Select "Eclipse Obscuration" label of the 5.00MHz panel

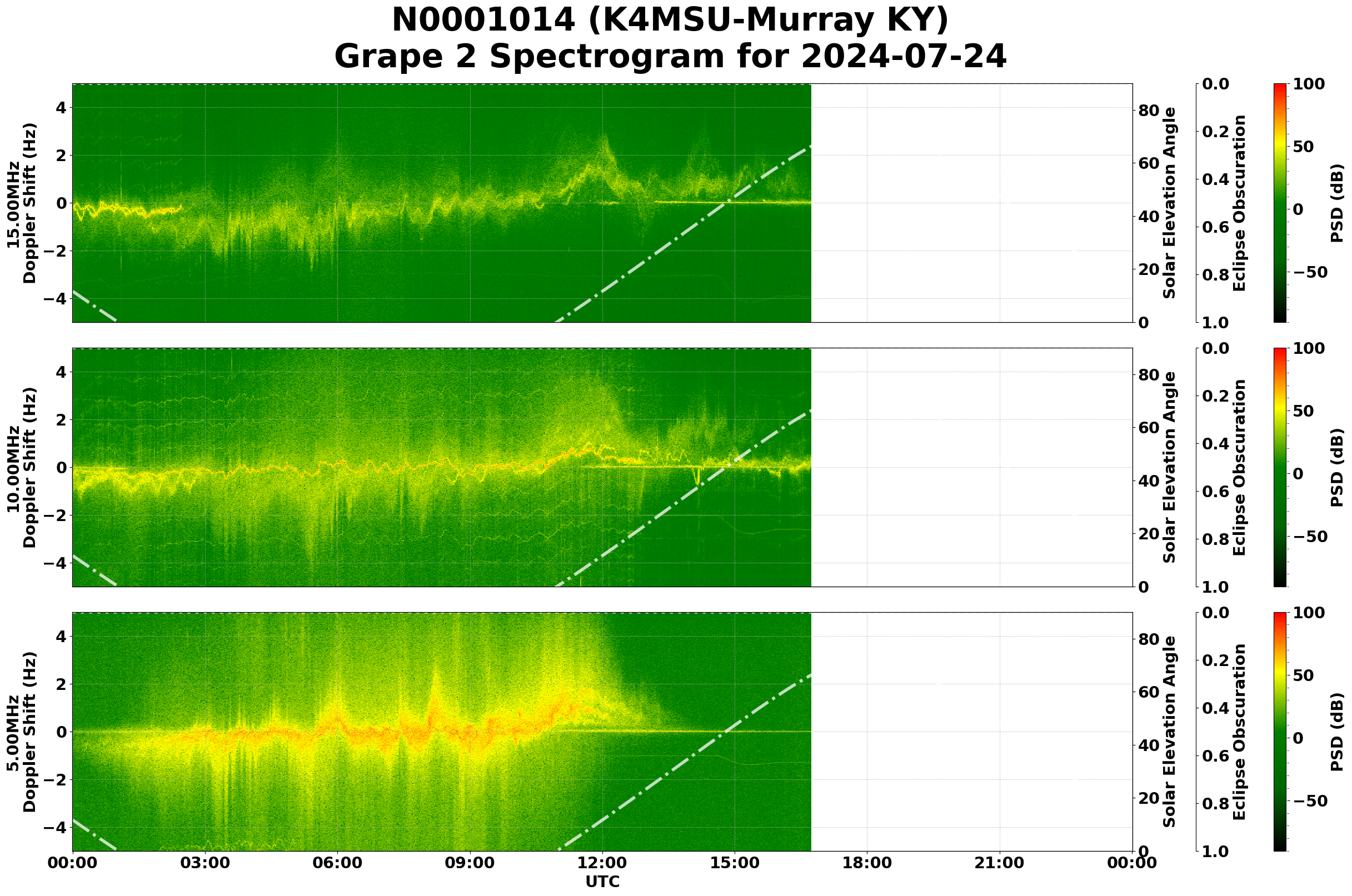(1239, 732)
